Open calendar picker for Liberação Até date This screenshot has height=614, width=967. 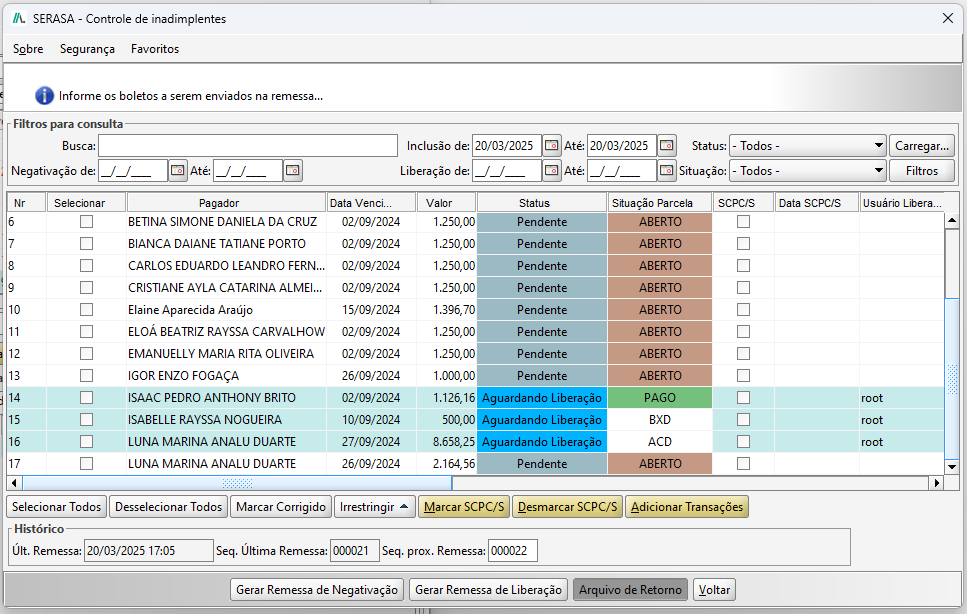pyautogui.click(x=667, y=171)
